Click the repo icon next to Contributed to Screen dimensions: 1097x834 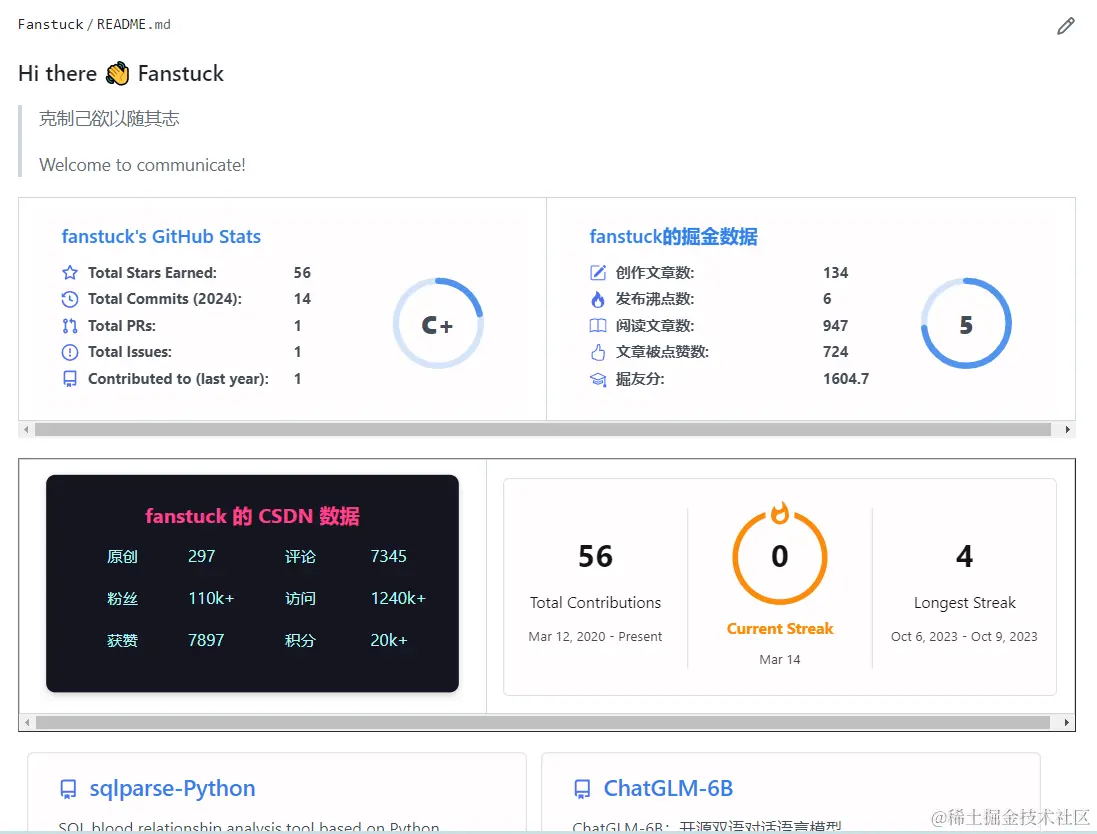pos(70,379)
